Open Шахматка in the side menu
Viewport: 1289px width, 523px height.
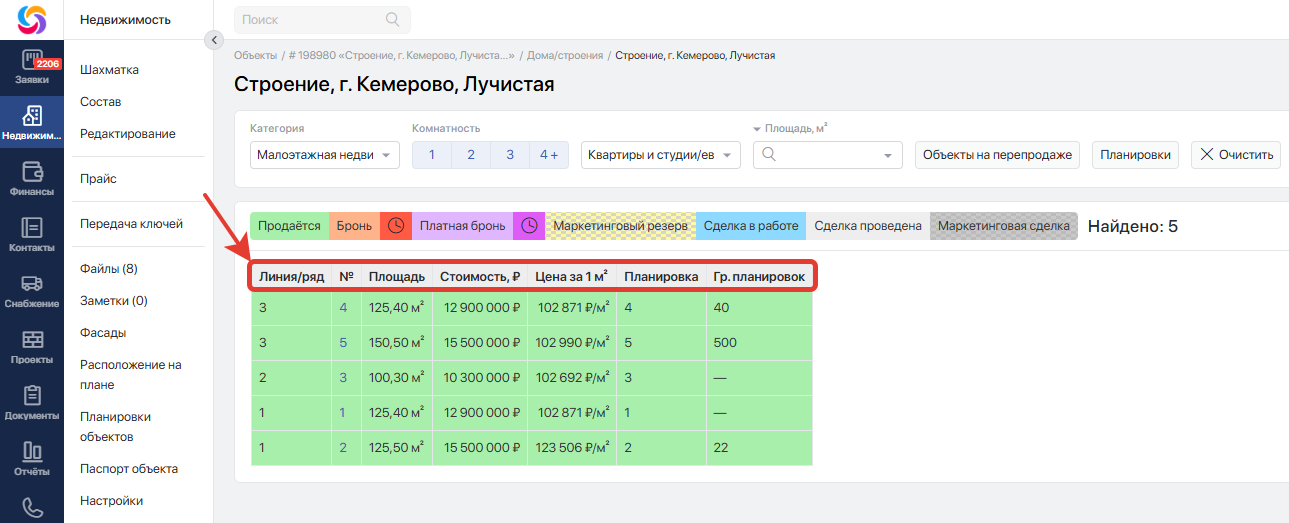pyautogui.click(x=109, y=70)
